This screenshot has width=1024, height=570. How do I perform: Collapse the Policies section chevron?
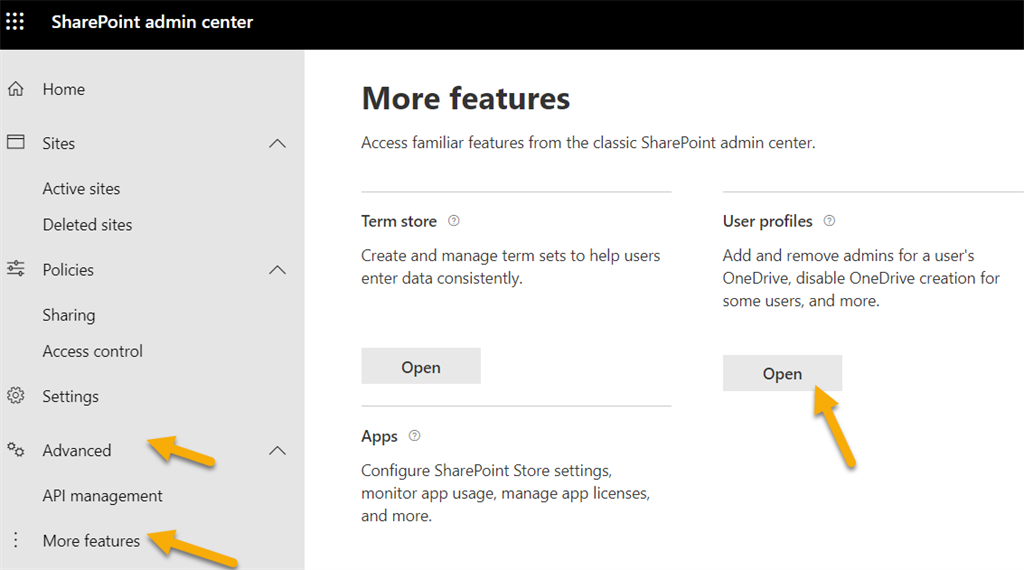(278, 270)
